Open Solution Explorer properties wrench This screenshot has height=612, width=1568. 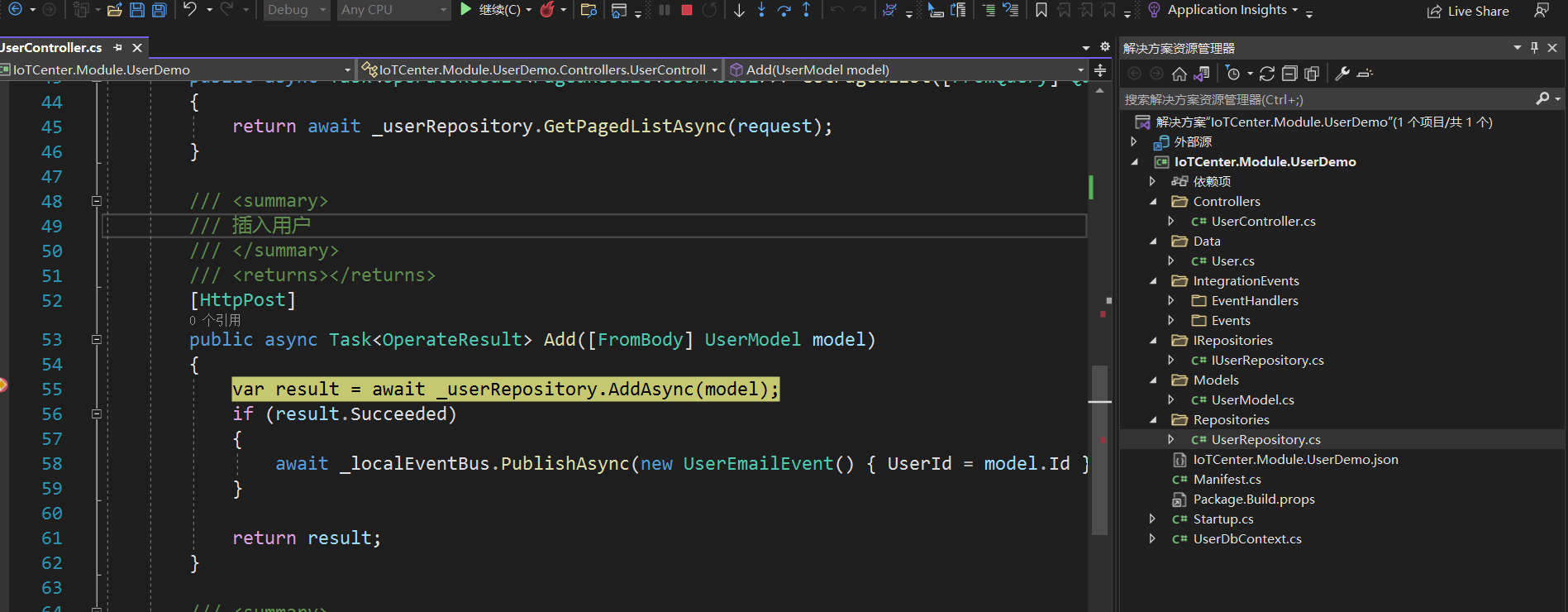(x=1342, y=74)
